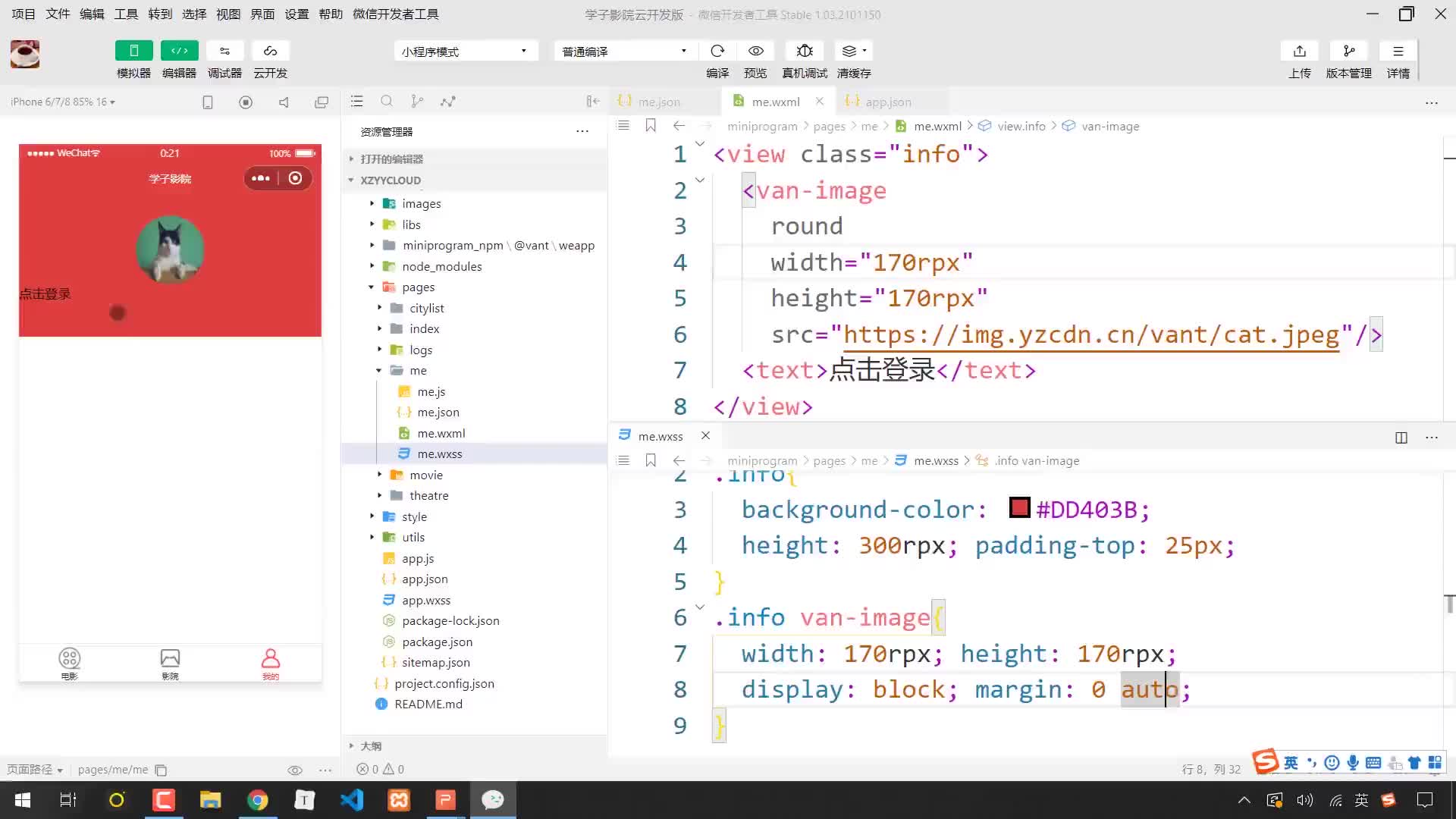Open resource manager more options (...)
Screen dimensions: 1456x819
pos(582,131)
